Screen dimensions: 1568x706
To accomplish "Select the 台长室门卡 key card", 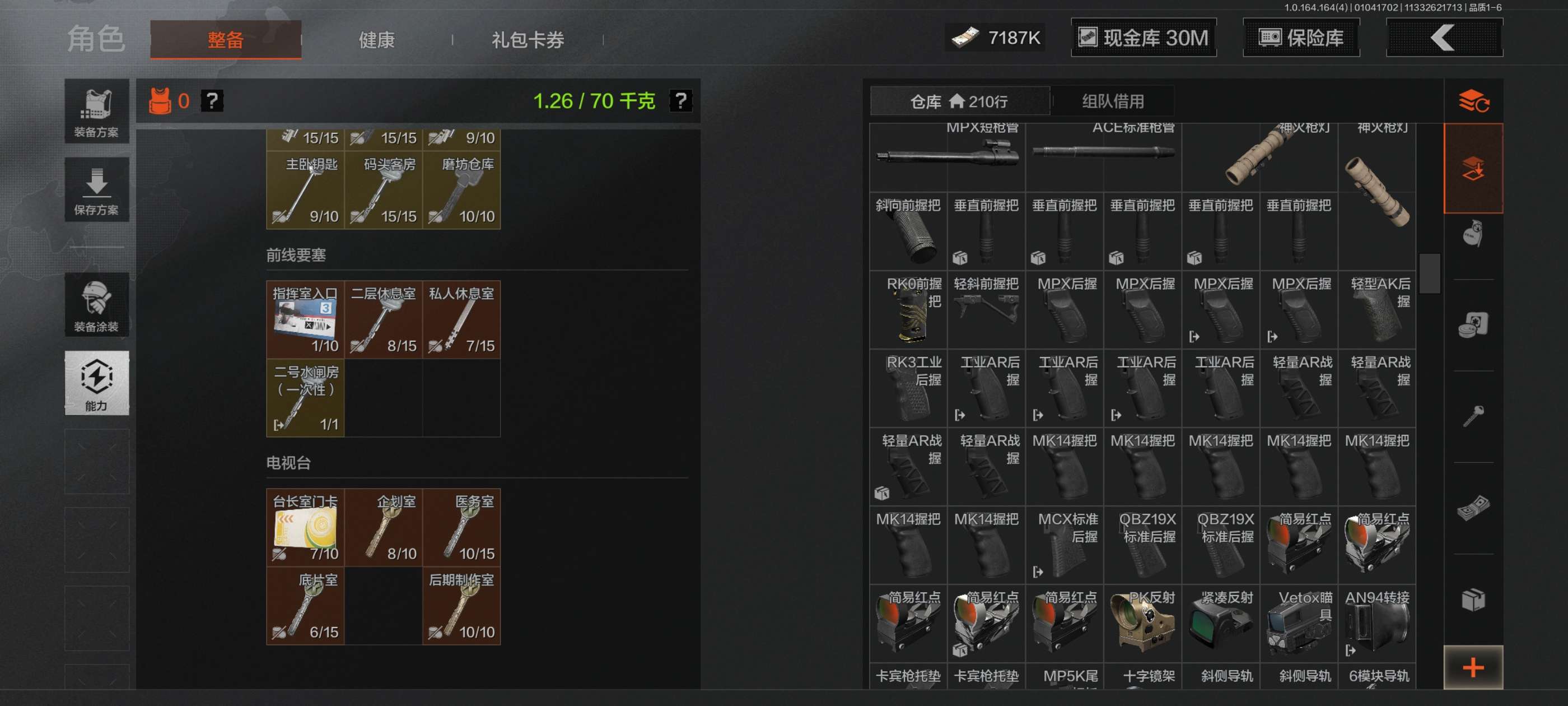I will (x=305, y=527).
